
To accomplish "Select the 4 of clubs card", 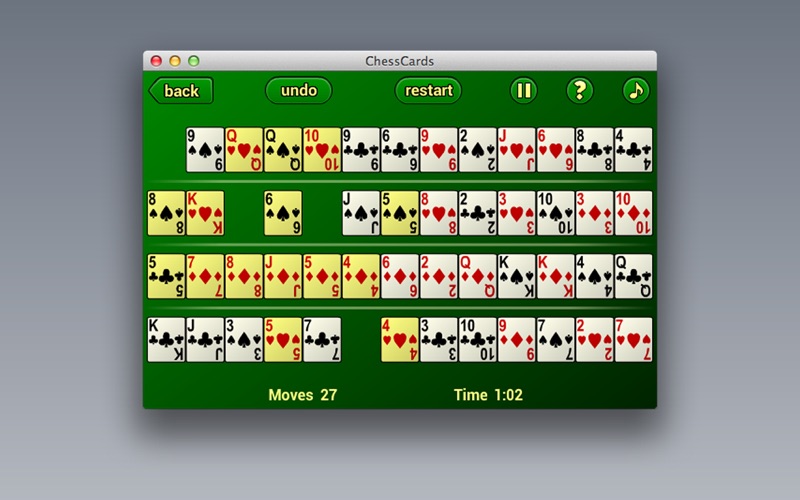I will [x=633, y=149].
